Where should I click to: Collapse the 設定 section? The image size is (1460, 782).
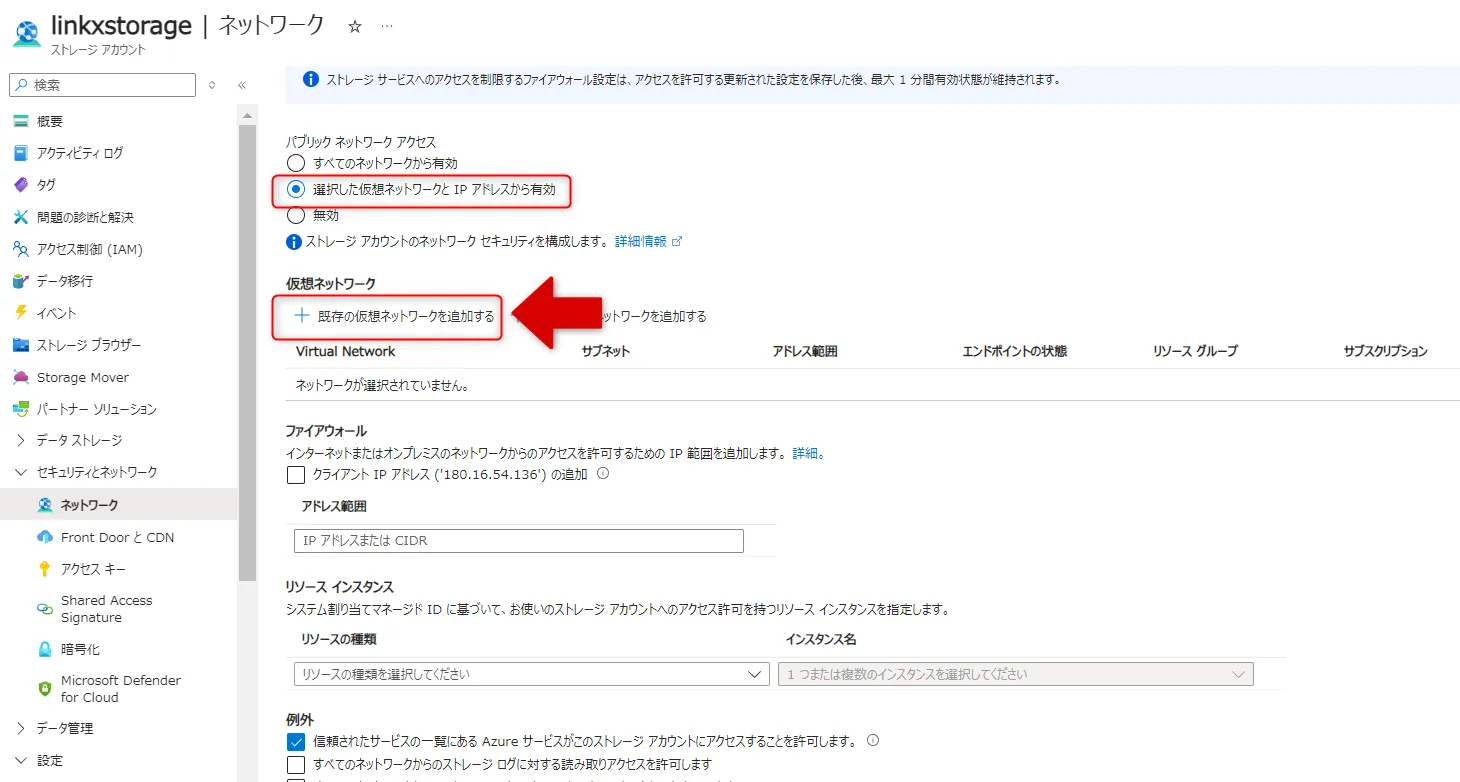click(x=21, y=760)
